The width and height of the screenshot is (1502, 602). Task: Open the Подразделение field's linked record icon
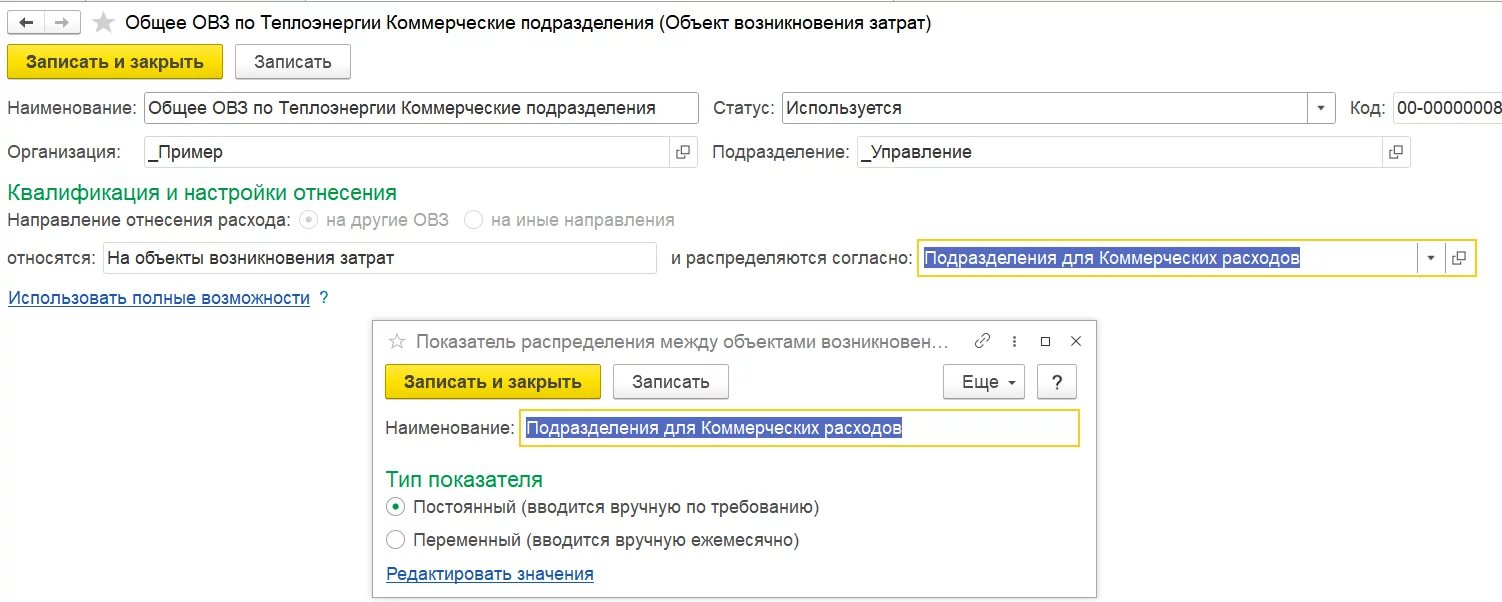pos(1395,152)
